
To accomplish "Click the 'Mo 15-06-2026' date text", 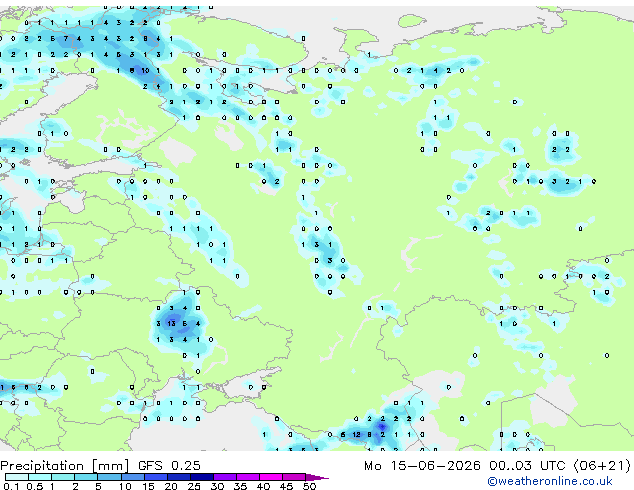I will tap(422, 466).
